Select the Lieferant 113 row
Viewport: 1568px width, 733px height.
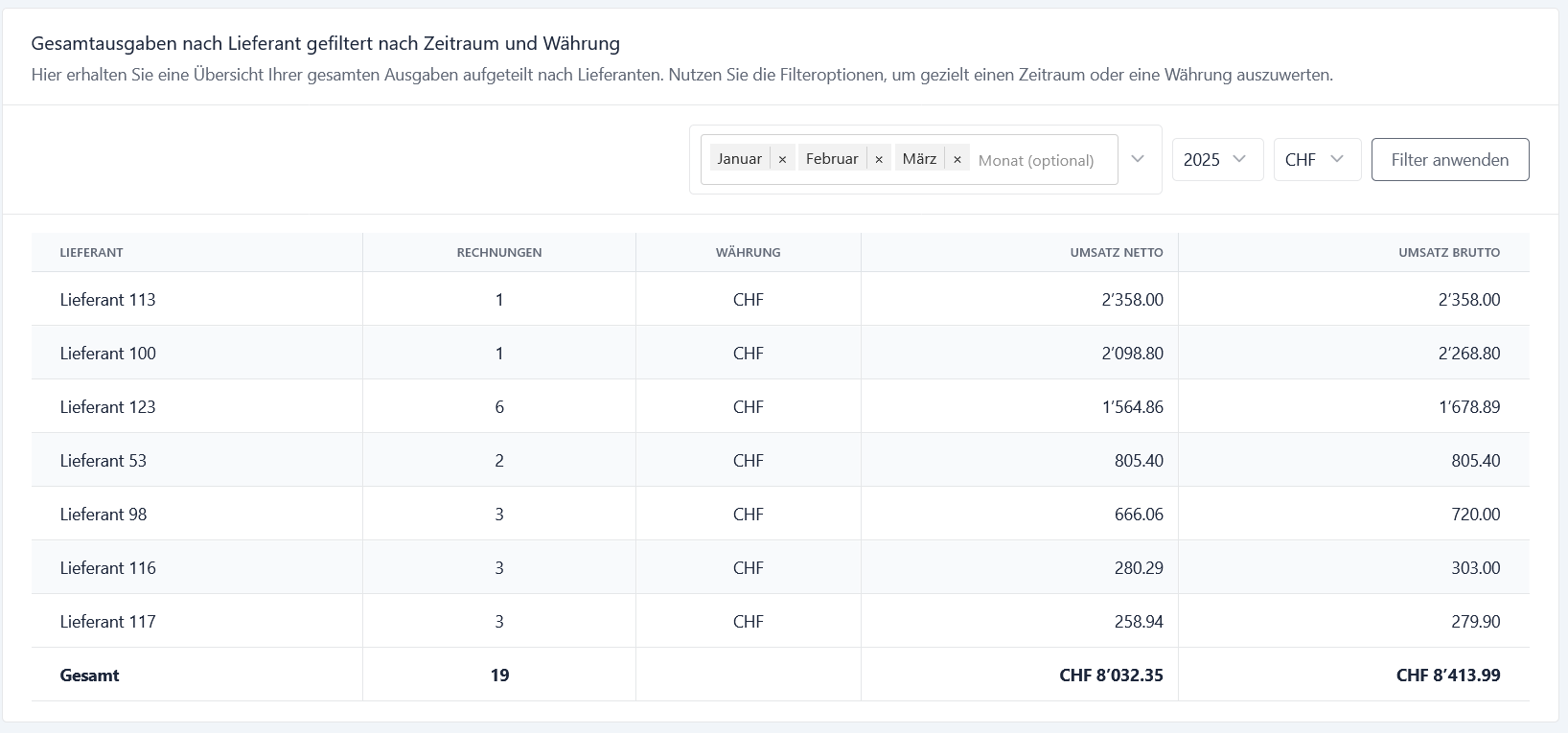107,300
